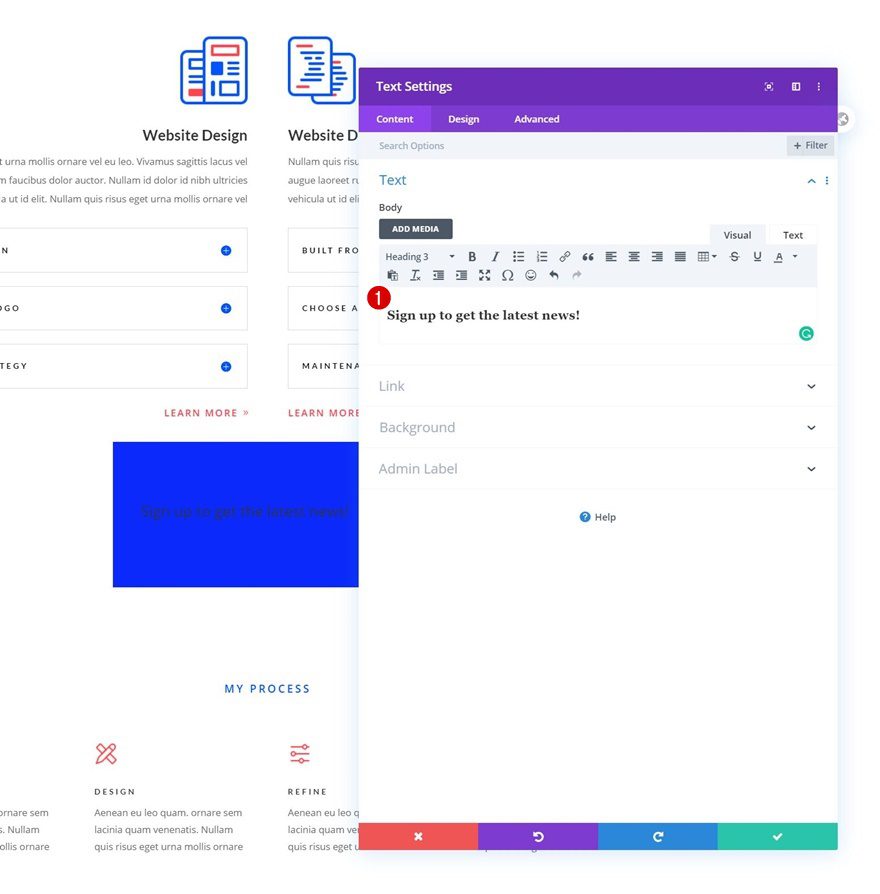
Task: Toggle bold formatting in the editor toolbar
Action: [x=472, y=256]
